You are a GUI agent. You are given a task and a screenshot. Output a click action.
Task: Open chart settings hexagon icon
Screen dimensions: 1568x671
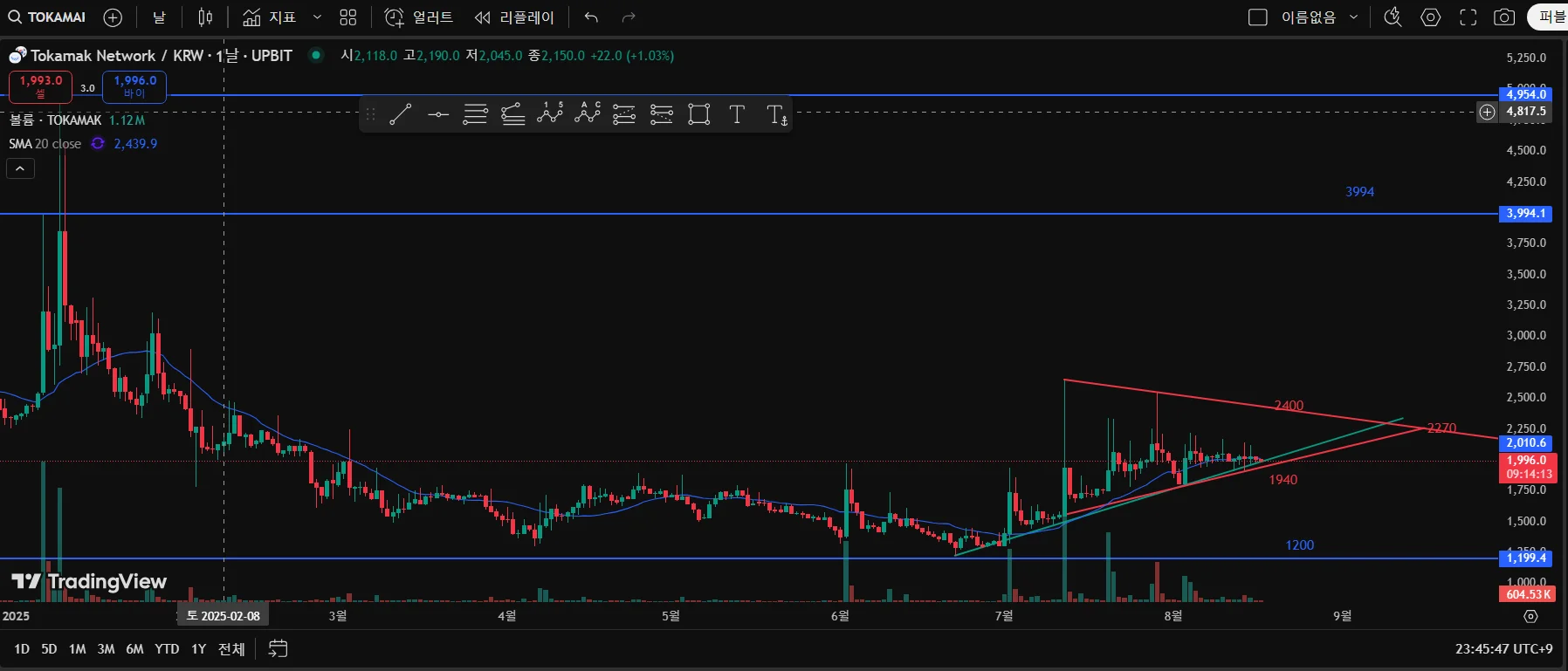pos(1430,17)
